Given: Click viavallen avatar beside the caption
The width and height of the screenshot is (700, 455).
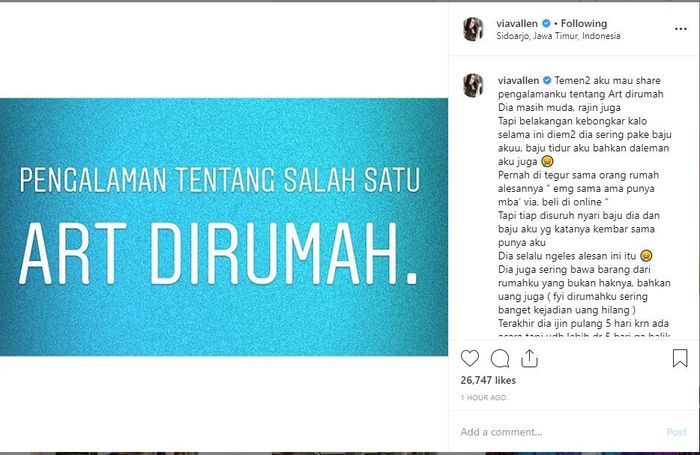Looking at the screenshot, I should 473,85.
